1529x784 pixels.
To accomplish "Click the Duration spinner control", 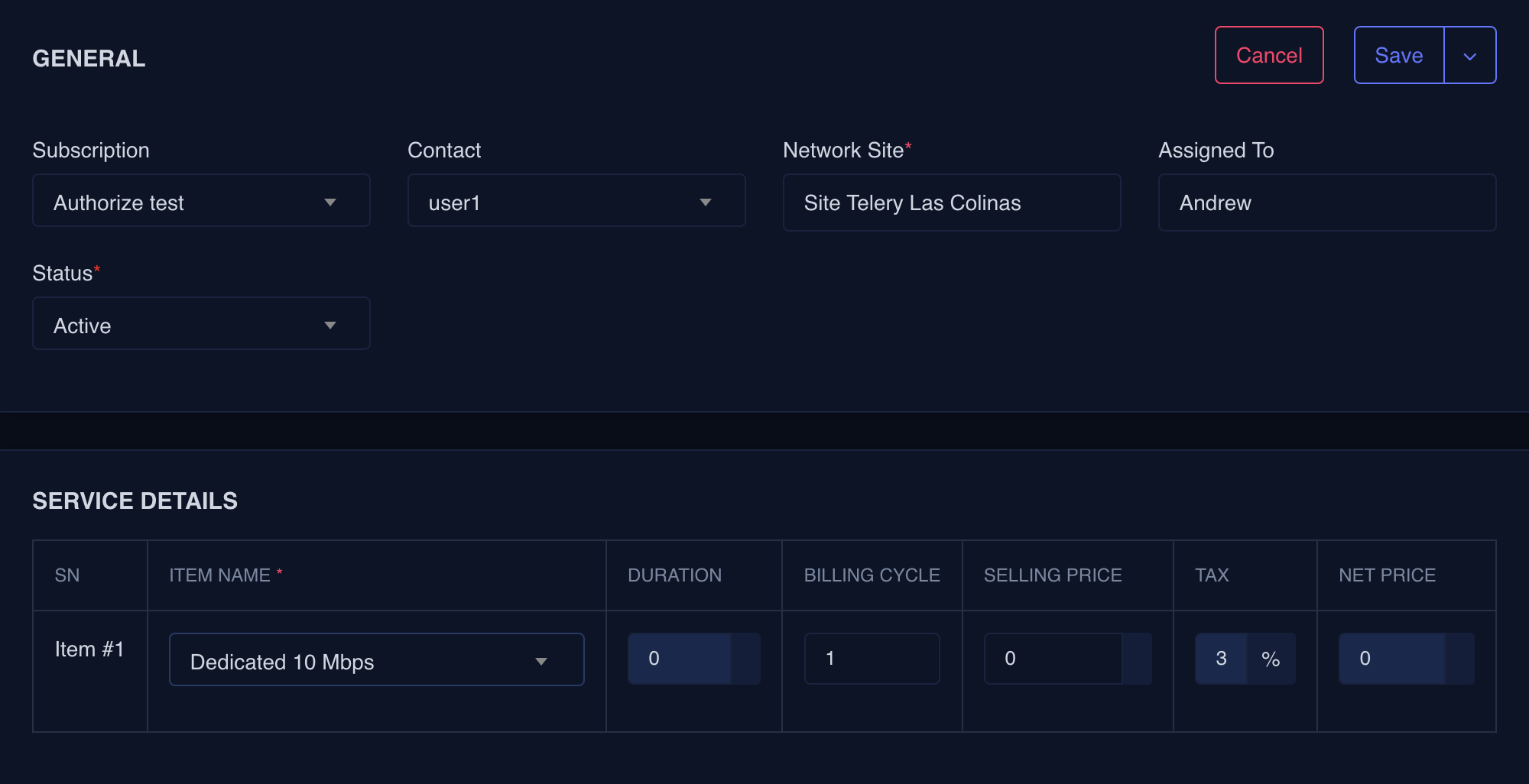I will click(745, 659).
